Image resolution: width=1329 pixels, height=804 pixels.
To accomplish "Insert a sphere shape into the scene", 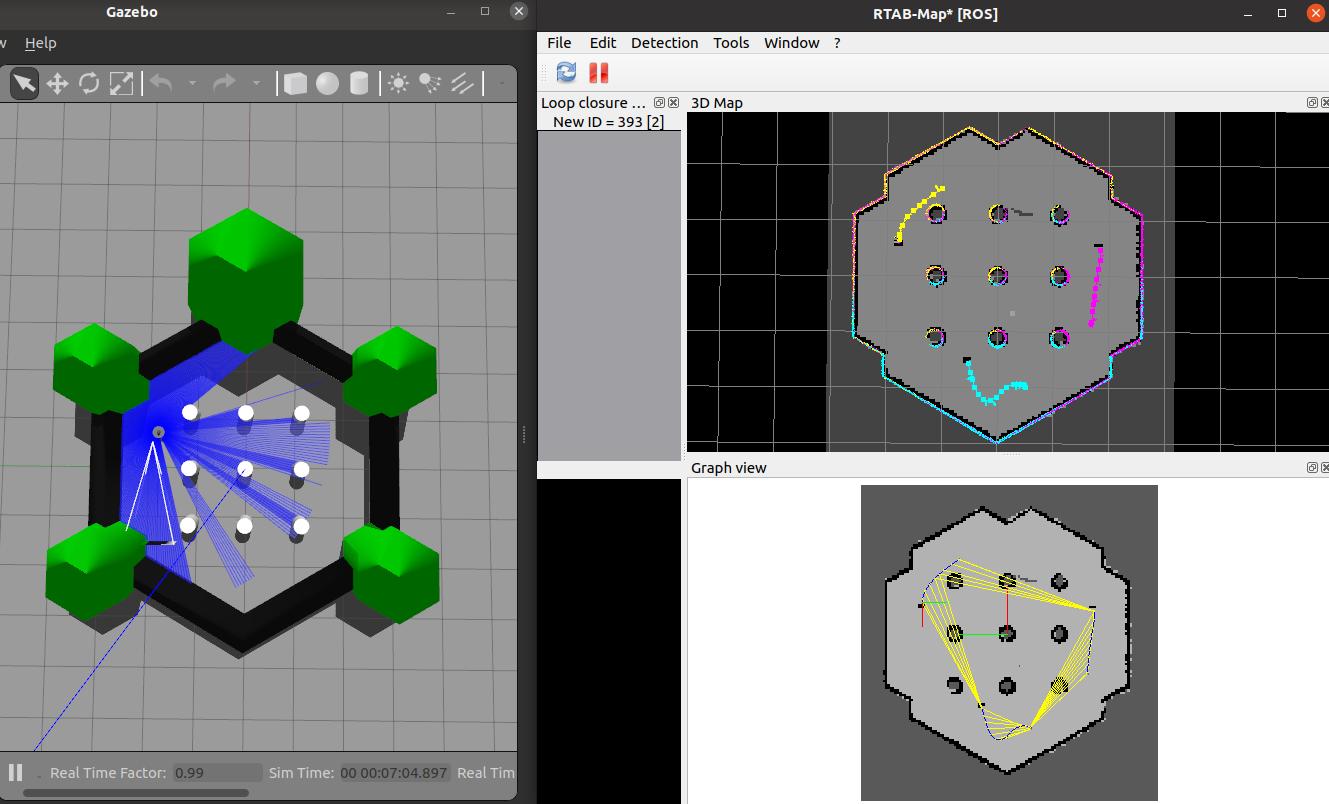I will 327,83.
